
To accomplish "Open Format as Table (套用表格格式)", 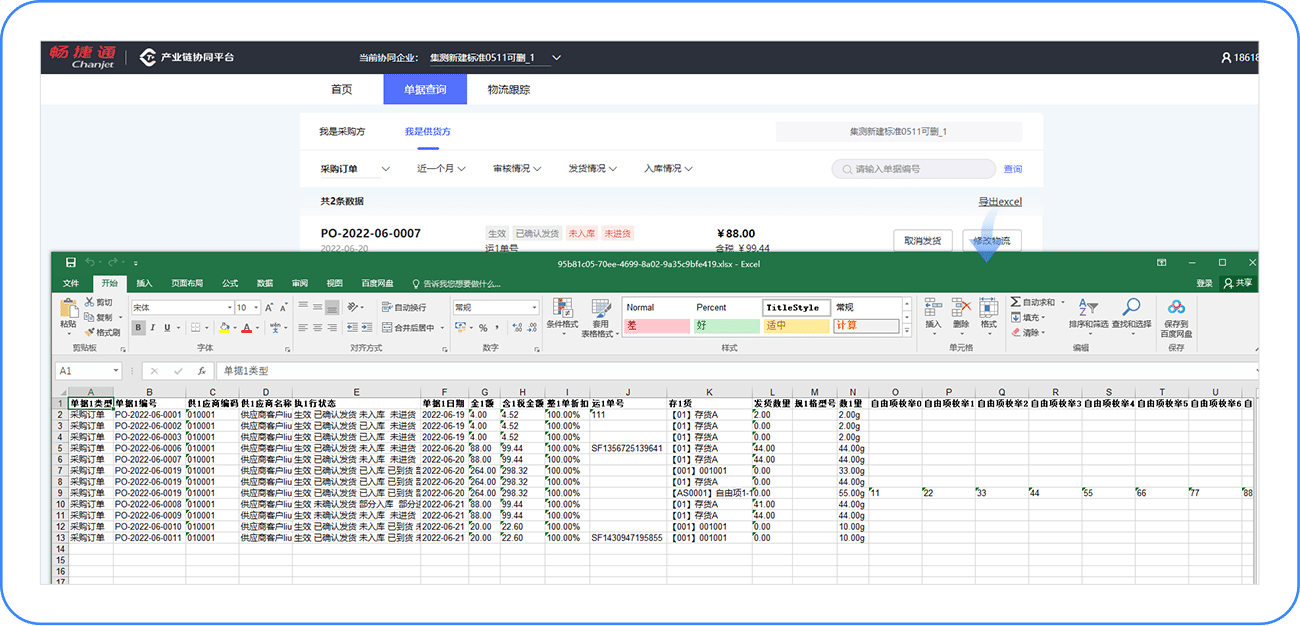I will [600, 317].
